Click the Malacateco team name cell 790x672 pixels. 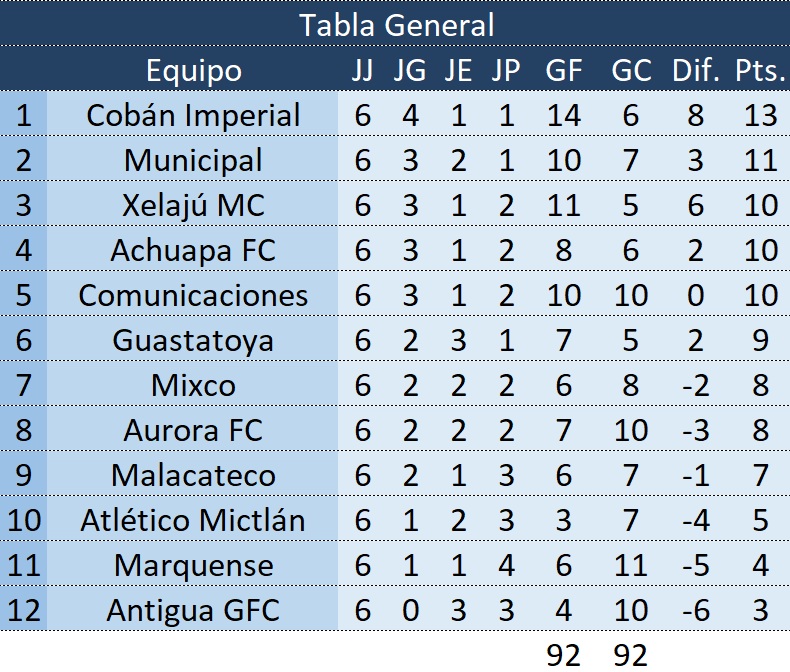[193, 475]
